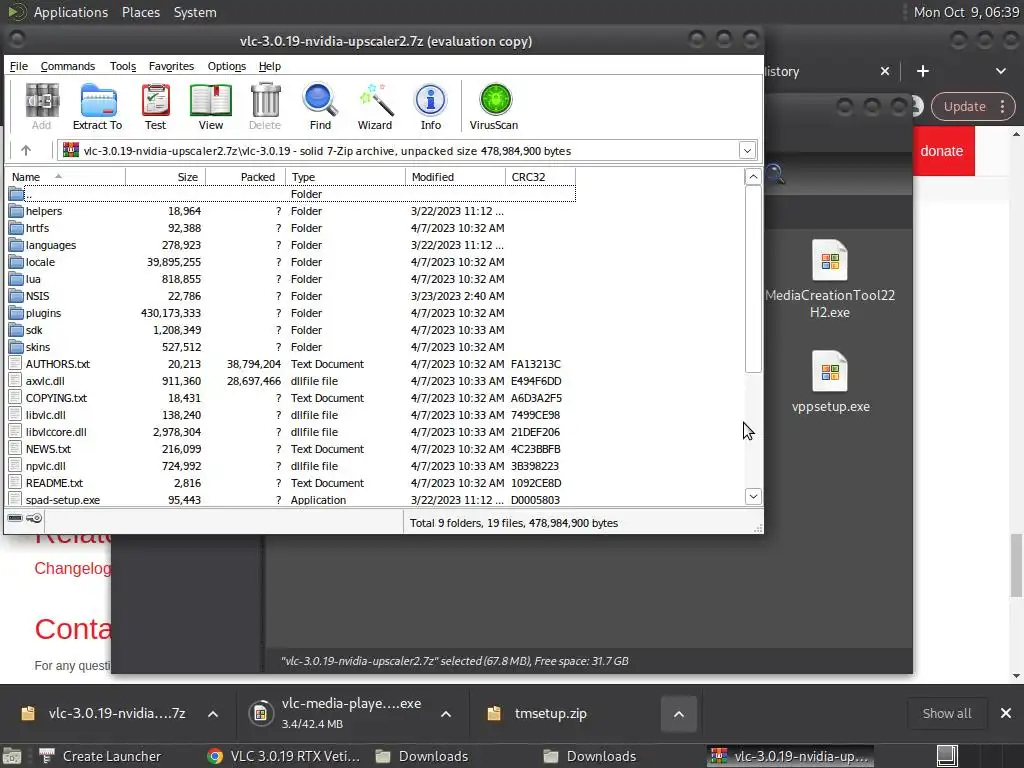
Task: Open the Places panel menu
Action: 141,12
